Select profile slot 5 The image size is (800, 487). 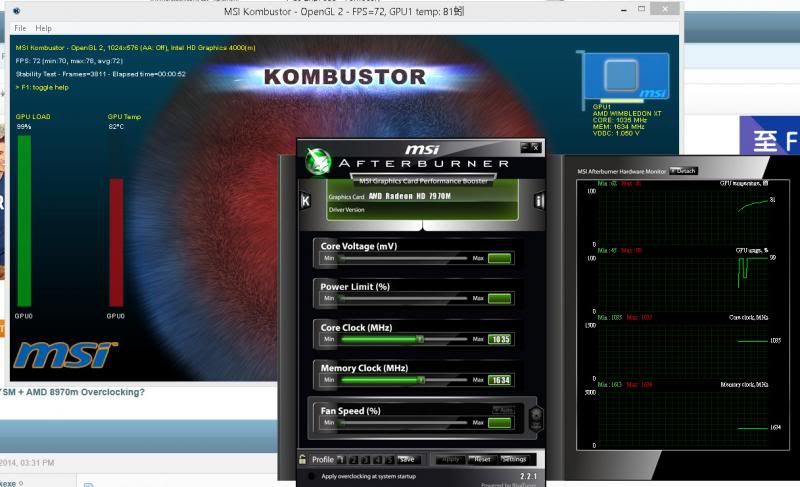(389, 460)
